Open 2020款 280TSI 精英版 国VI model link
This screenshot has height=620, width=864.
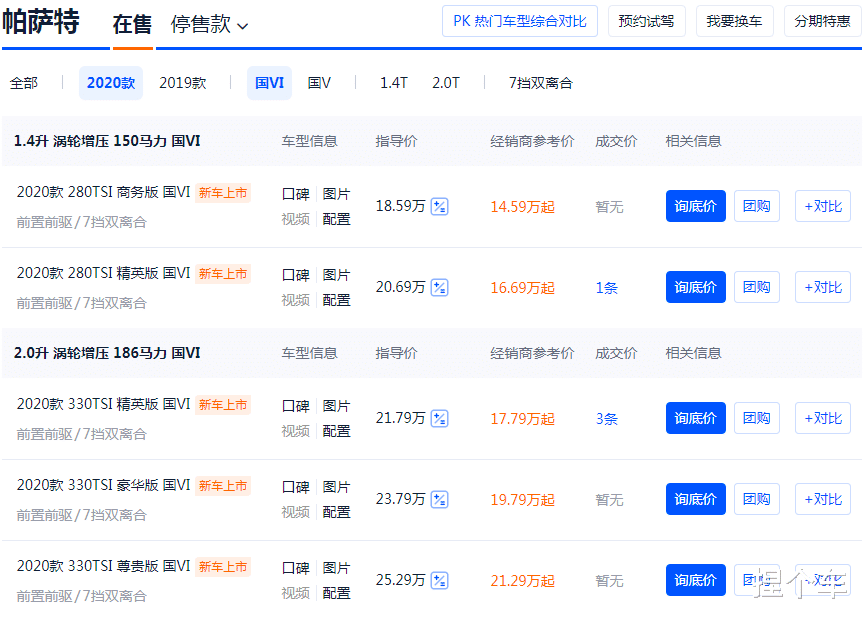[x=103, y=273]
